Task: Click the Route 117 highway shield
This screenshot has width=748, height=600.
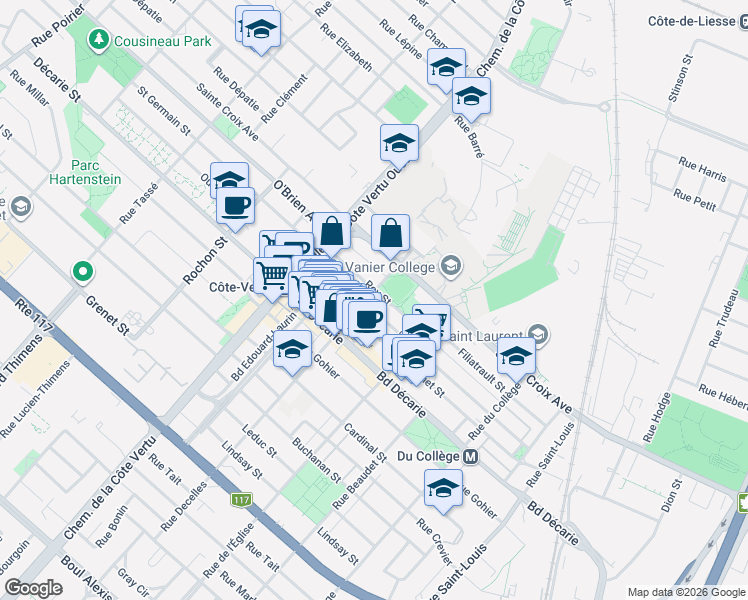Action: pyautogui.click(x=240, y=500)
